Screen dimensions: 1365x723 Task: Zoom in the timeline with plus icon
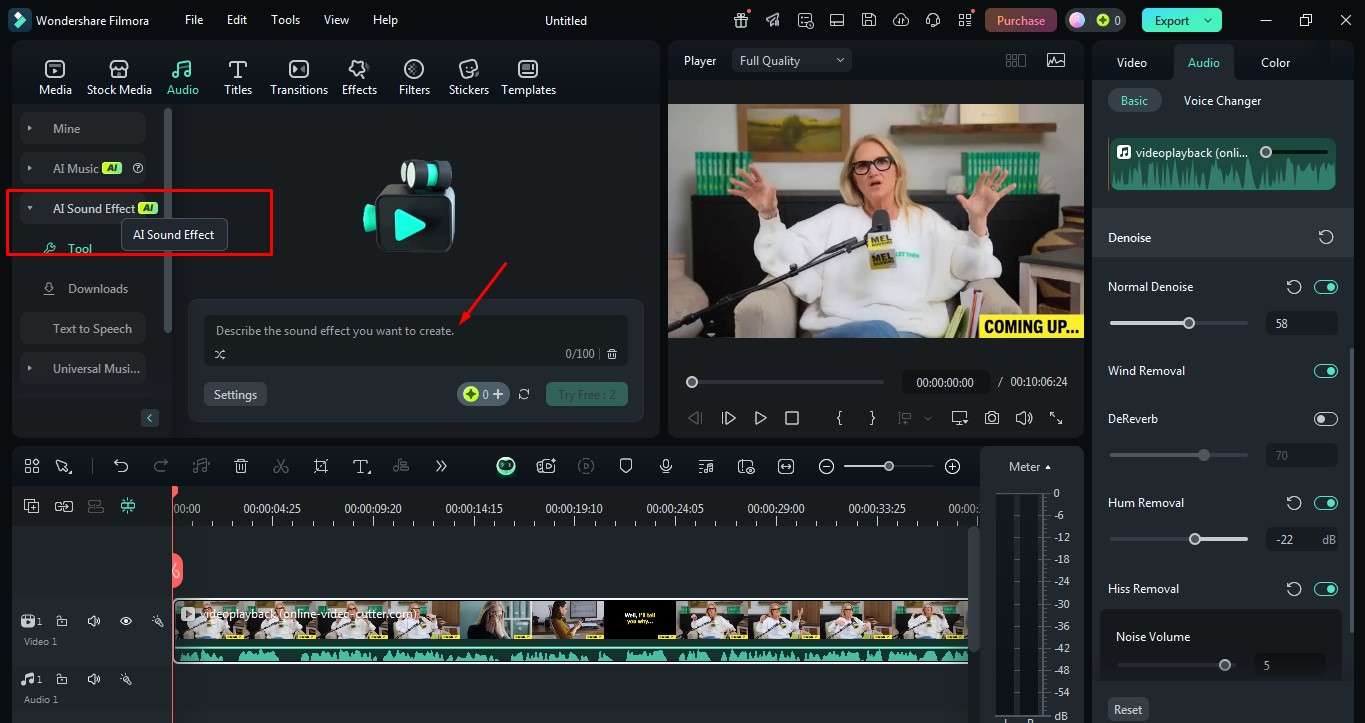click(952, 466)
